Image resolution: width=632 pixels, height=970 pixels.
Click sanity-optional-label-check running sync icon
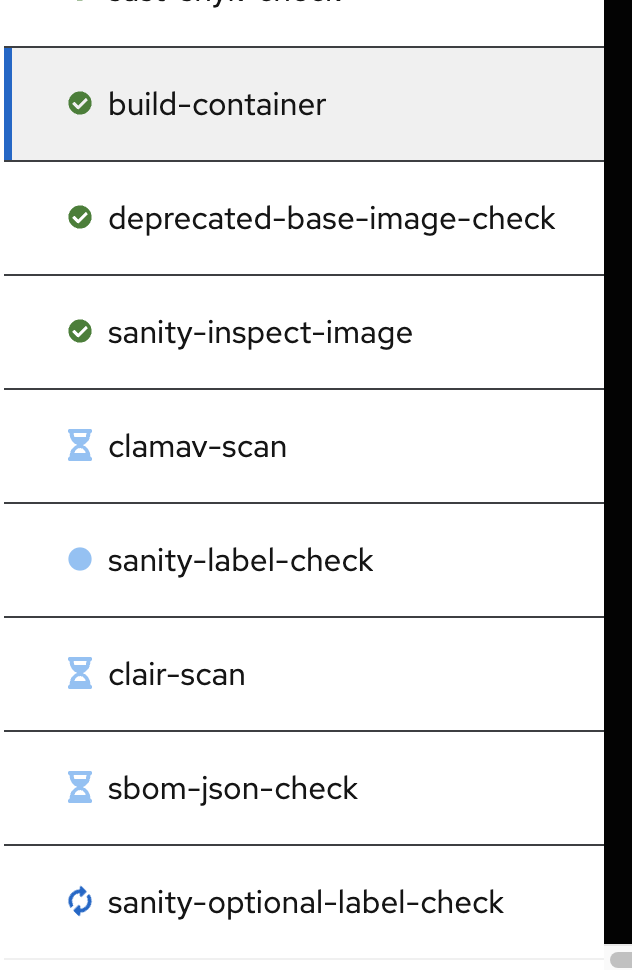coord(80,902)
